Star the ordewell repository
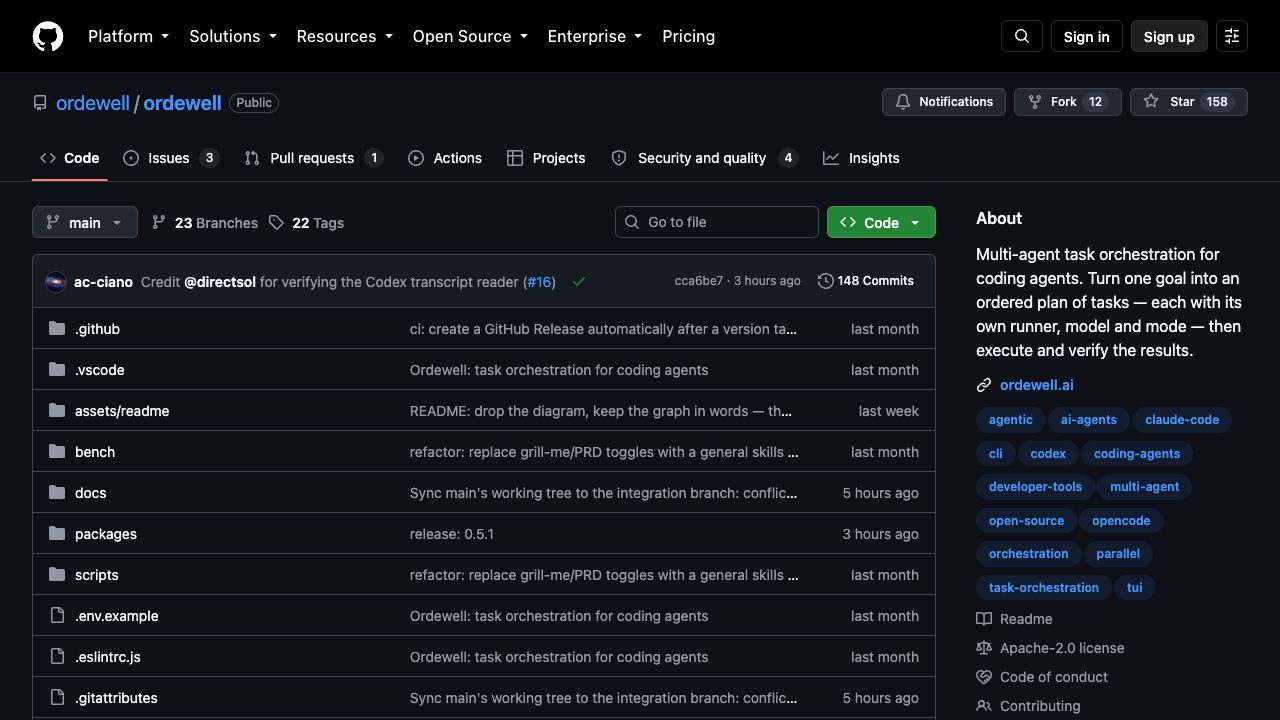The image size is (1280, 720). click(1189, 102)
